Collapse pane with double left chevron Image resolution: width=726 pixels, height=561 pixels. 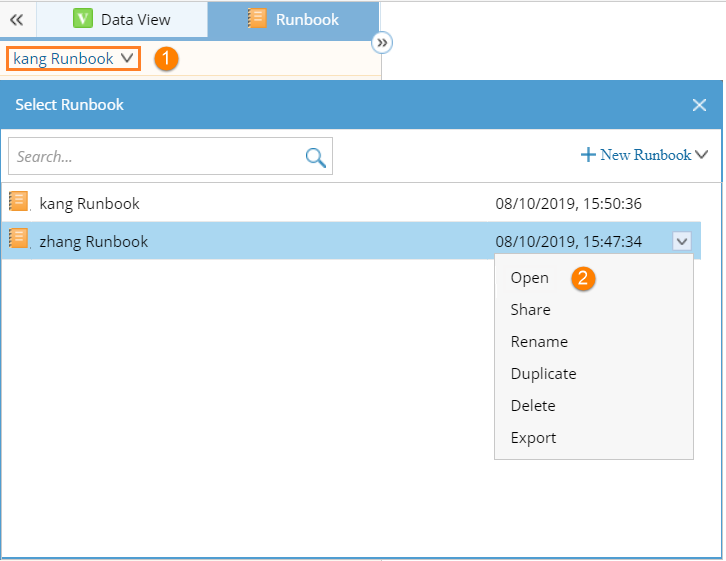pos(17,20)
